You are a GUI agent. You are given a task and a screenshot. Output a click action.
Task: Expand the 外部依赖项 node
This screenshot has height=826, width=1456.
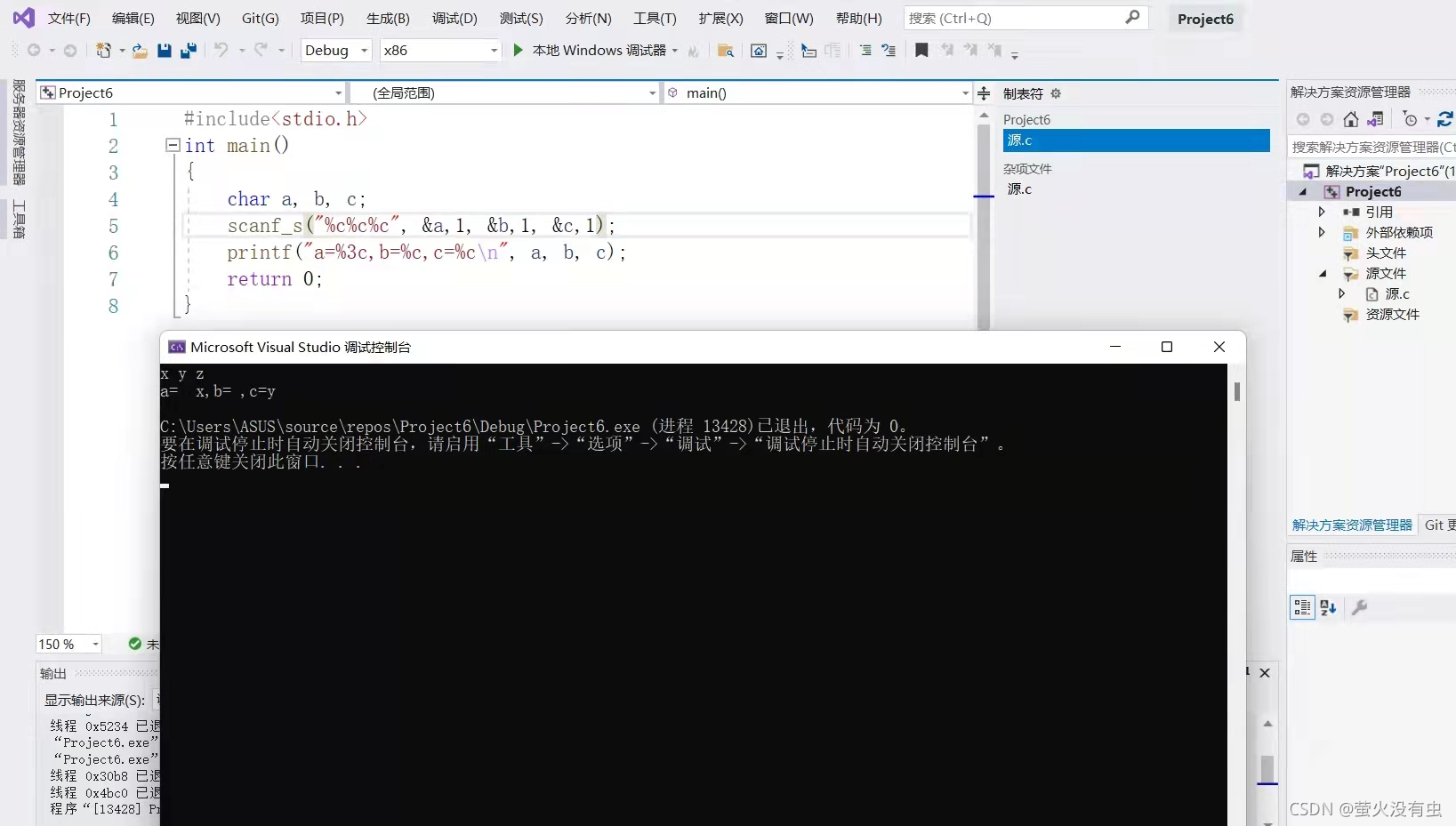point(1322,232)
